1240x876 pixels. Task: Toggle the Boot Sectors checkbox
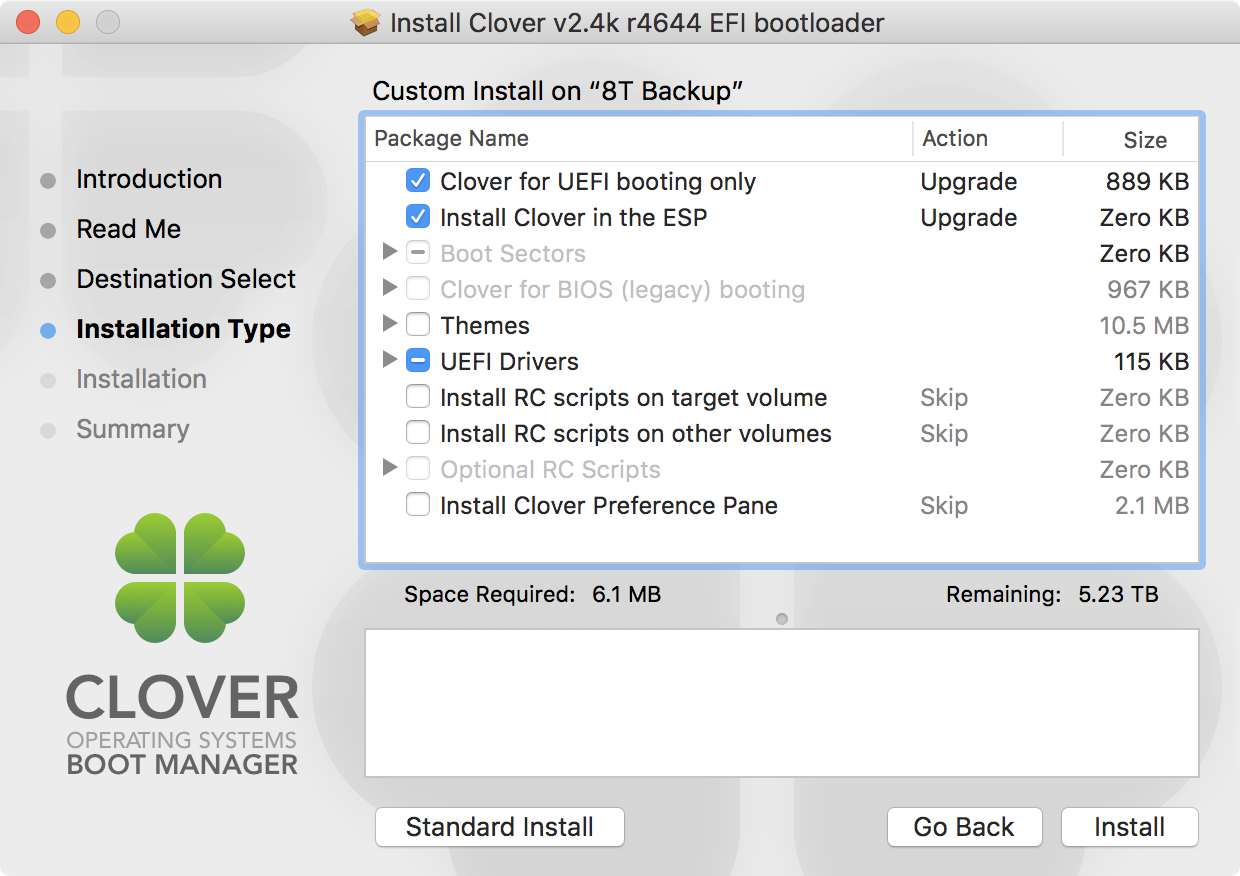pos(418,254)
